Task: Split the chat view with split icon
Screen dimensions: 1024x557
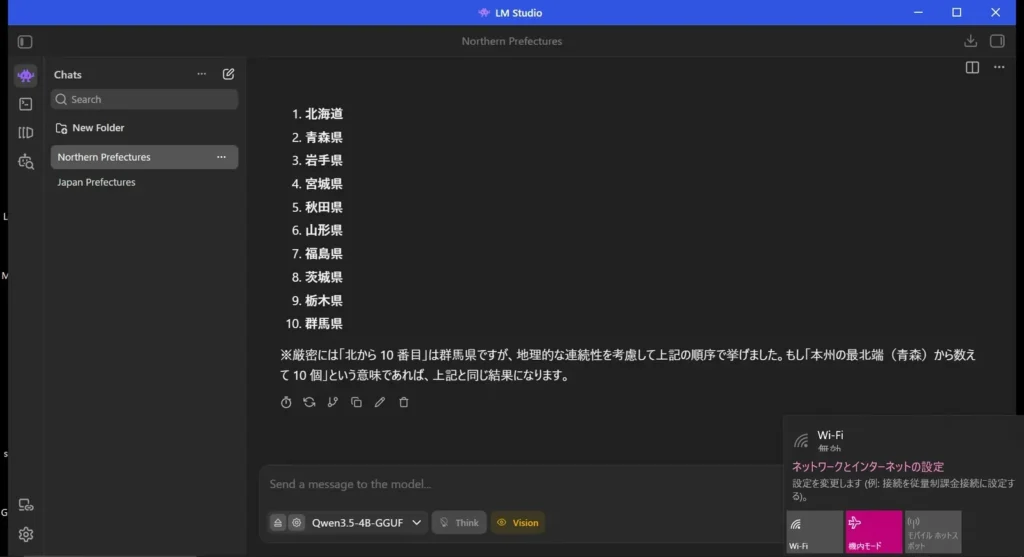Action: 972,67
